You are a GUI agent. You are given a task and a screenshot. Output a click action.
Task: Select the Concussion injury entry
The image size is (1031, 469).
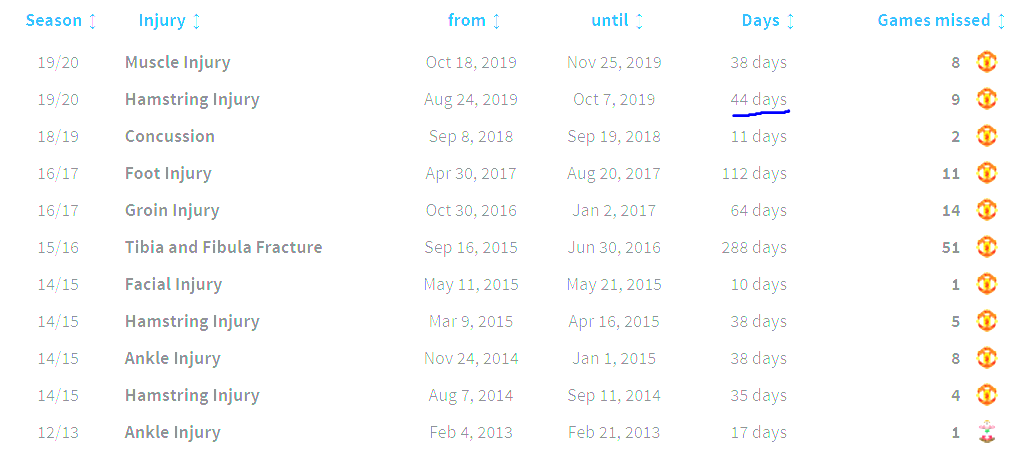click(x=169, y=136)
